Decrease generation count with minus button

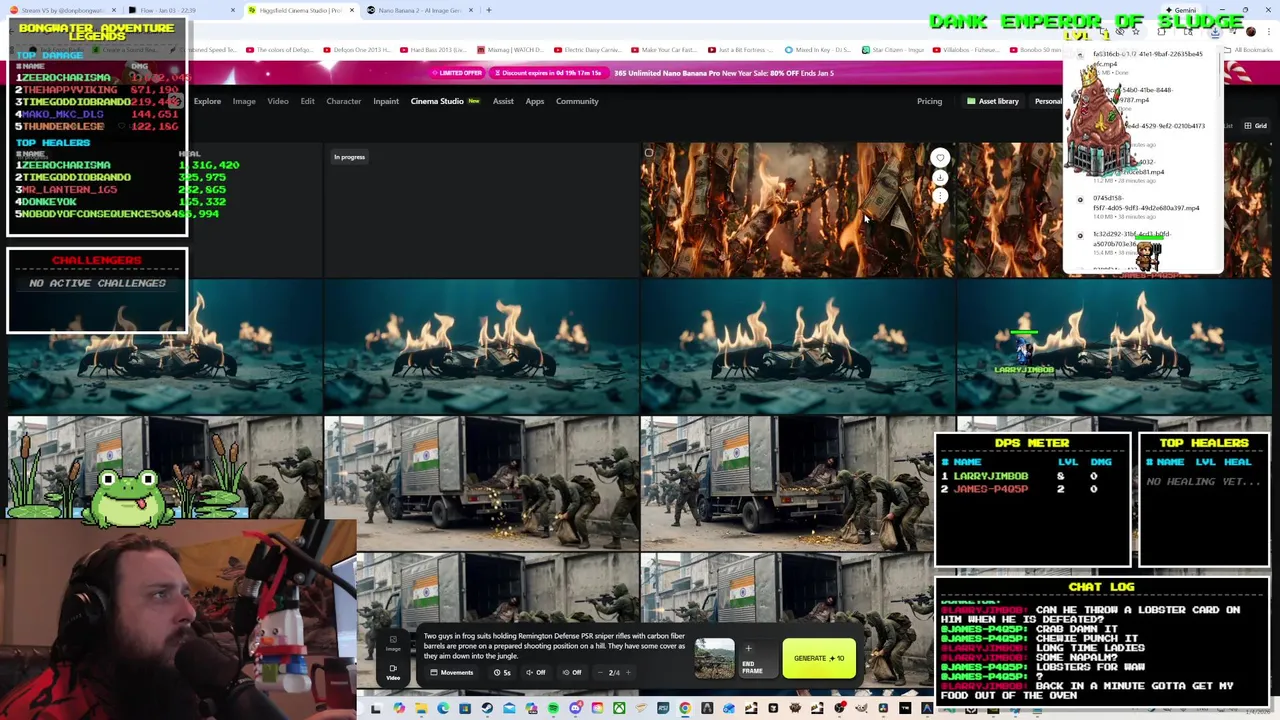click(x=600, y=672)
